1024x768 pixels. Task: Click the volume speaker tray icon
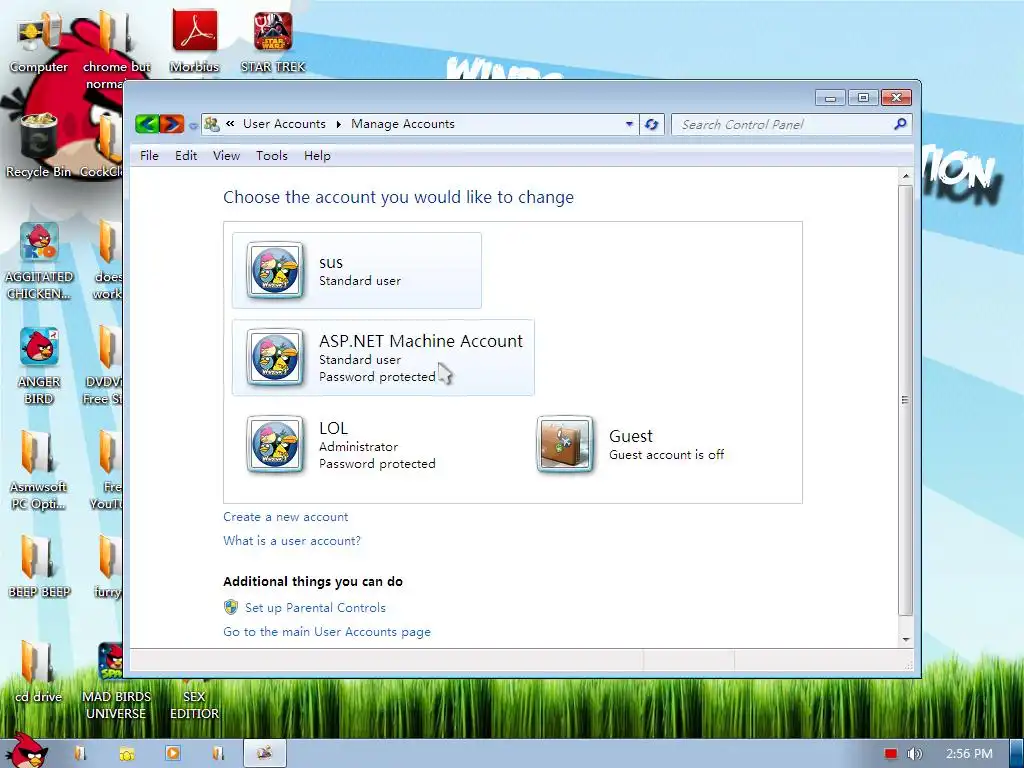tap(914, 754)
